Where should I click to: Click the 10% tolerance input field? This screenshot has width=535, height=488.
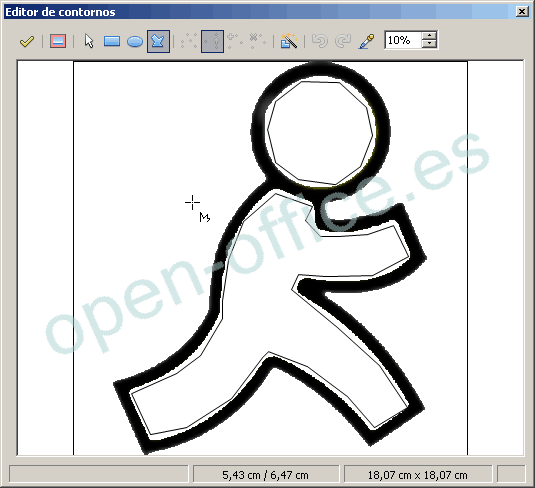[403, 40]
